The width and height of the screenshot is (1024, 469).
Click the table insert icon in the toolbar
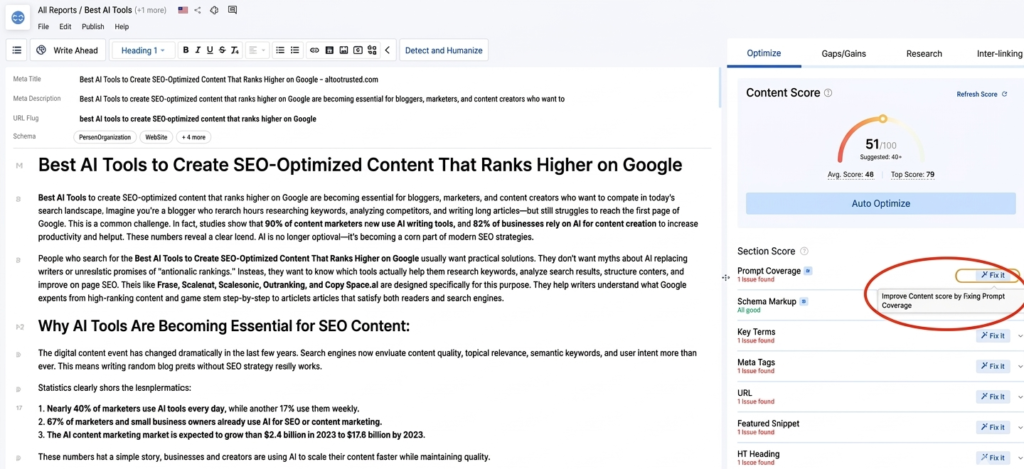329,50
